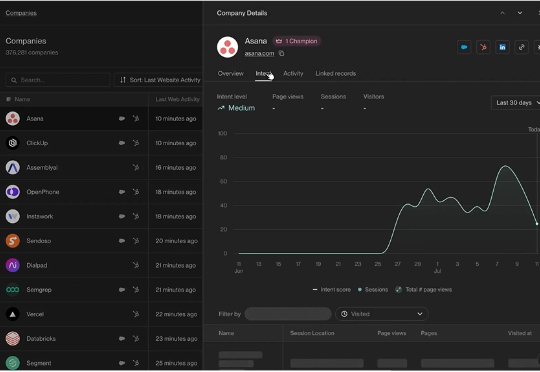Click HubSpot icon in ClickUp row
The width and height of the screenshot is (540, 372).
pyautogui.click(x=136, y=143)
